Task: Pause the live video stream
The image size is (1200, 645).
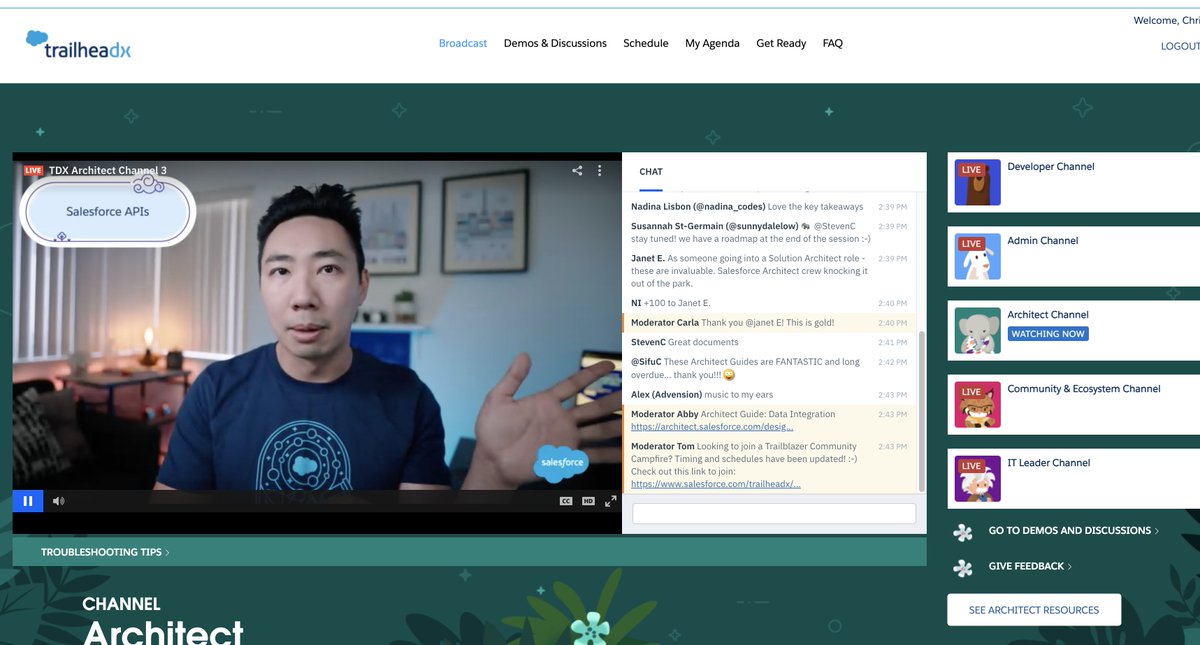Action: (x=28, y=501)
